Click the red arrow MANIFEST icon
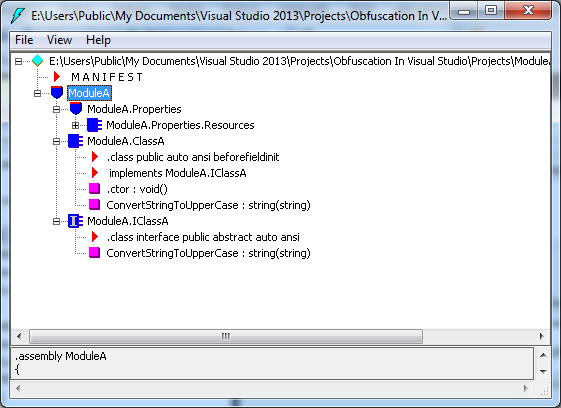The image size is (561, 408). (57, 77)
